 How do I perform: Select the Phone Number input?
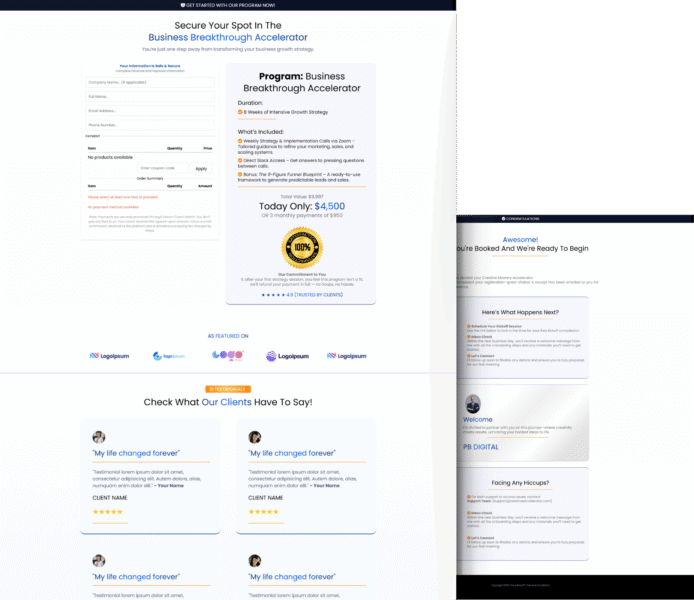[x=150, y=125]
